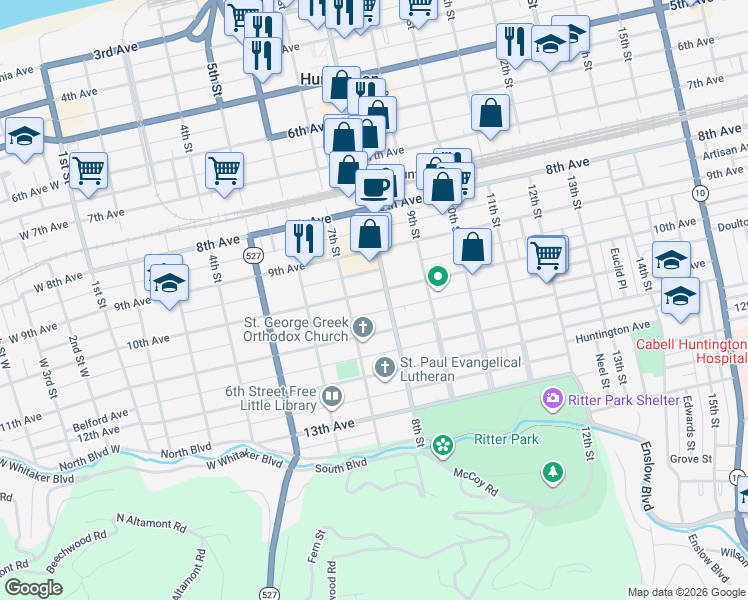The height and width of the screenshot is (600, 748).
Task: Click the green location marker pin
Action: tap(437, 277)
